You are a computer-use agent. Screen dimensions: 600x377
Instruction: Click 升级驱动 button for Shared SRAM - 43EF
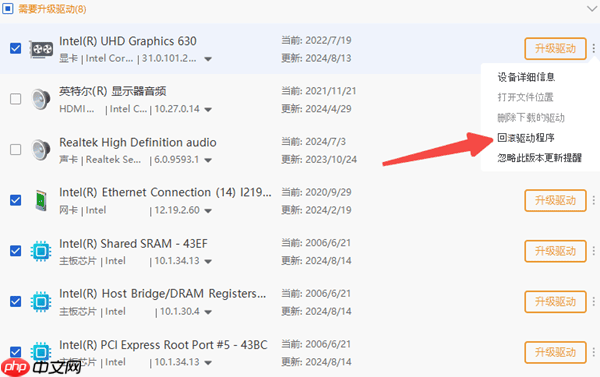point(555,251)
